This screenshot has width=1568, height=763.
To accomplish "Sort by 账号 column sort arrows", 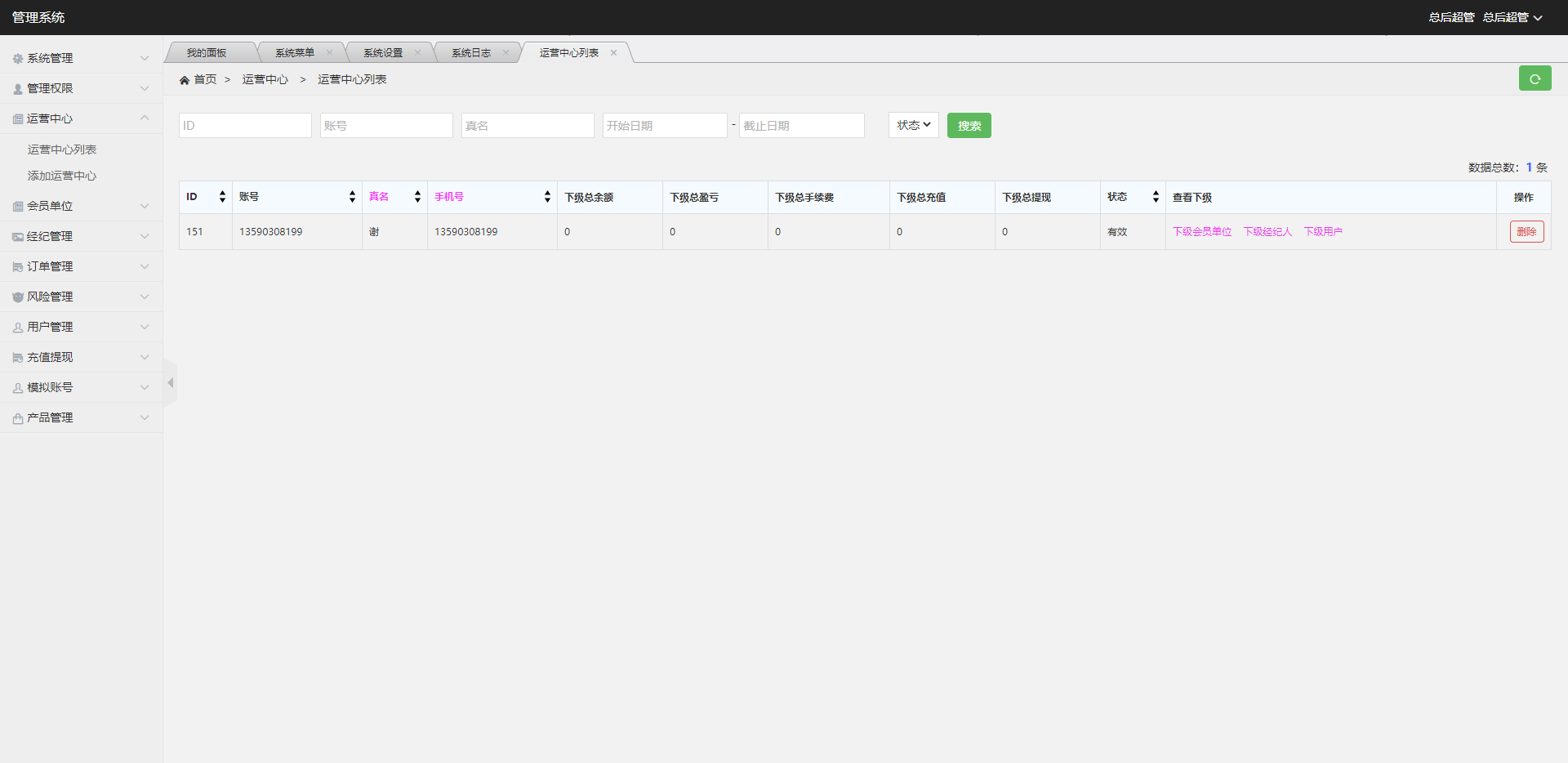I will point(352,197).
